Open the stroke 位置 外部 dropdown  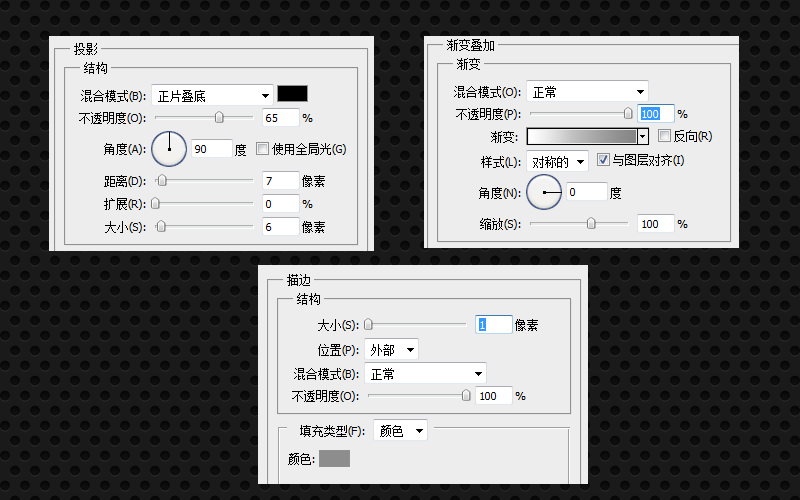[x=391, y=349]
